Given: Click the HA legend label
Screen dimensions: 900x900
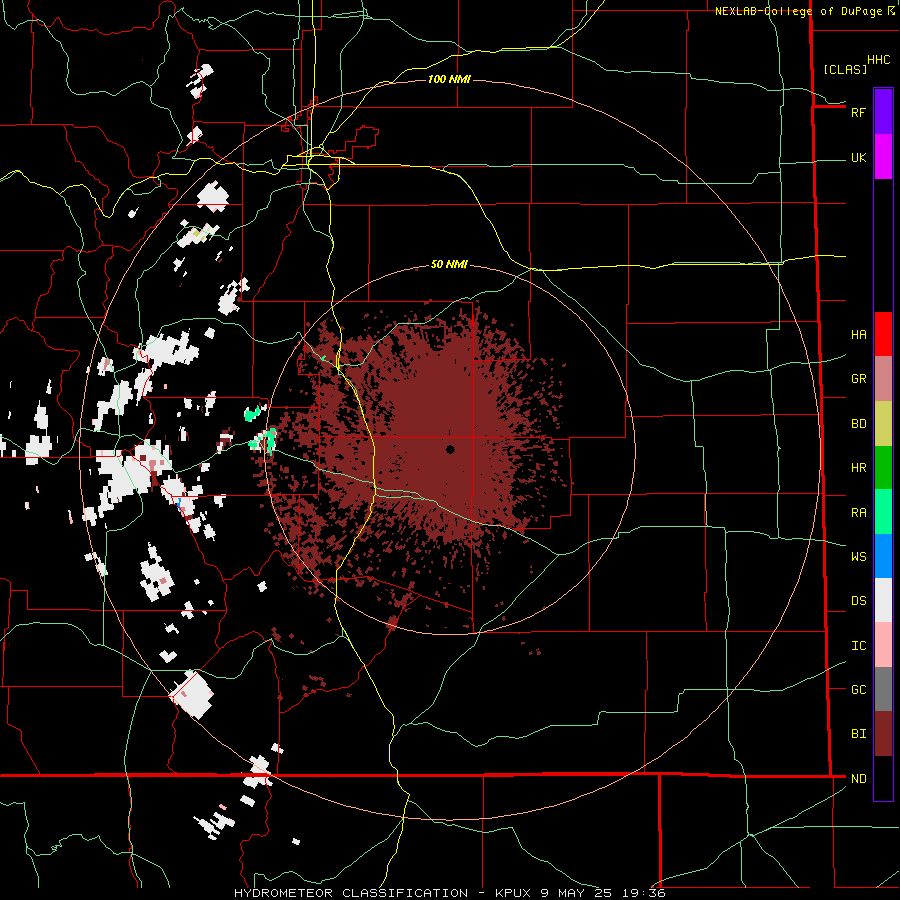Looking at the screenshot, I should pyautogui.click(x=858, y=335).
